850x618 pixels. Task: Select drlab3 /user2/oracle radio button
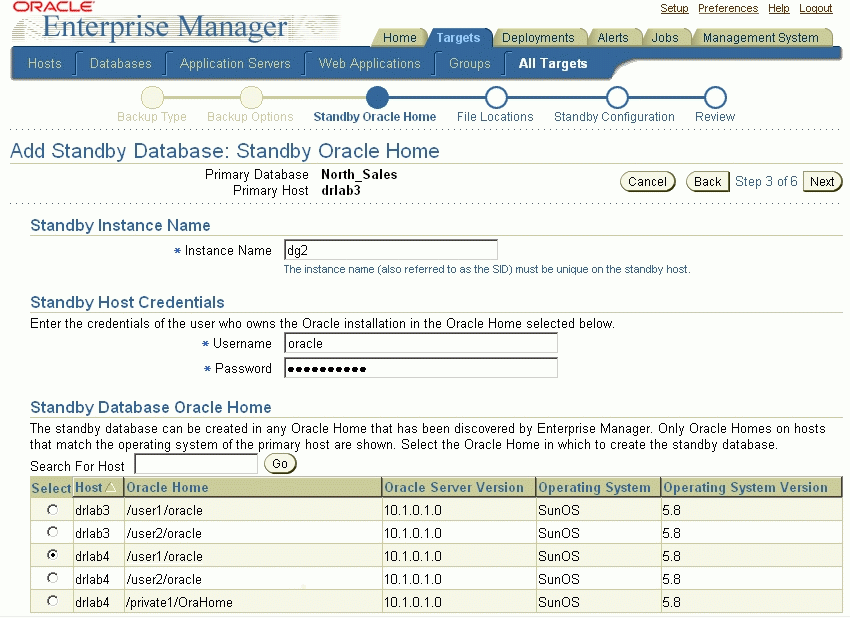[52, 532]
